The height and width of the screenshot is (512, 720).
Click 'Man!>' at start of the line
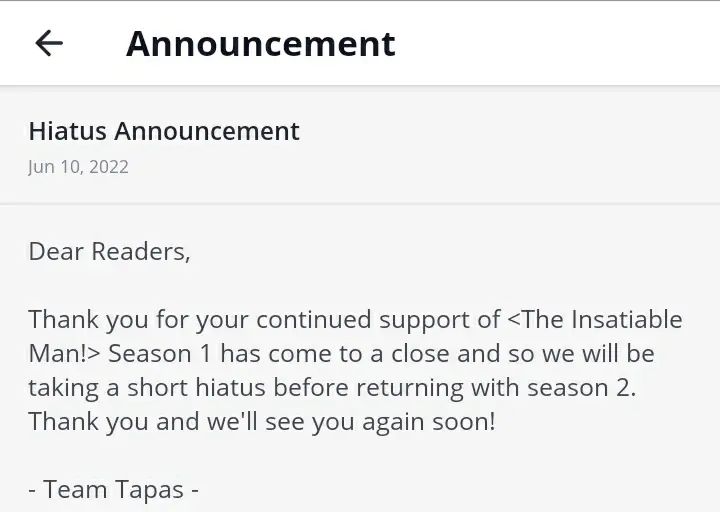pos(64,354)
